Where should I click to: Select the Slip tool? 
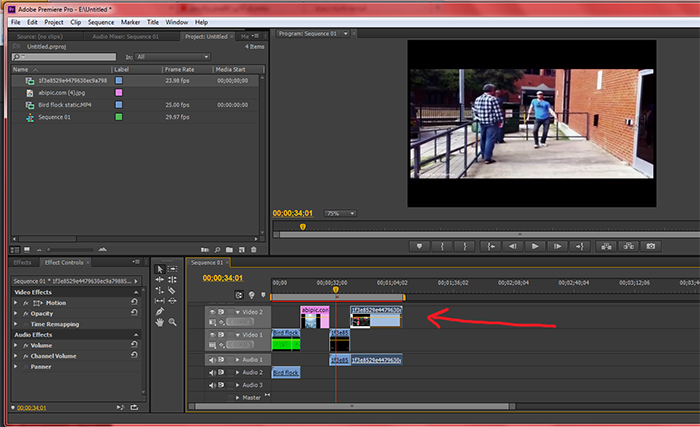160,301
